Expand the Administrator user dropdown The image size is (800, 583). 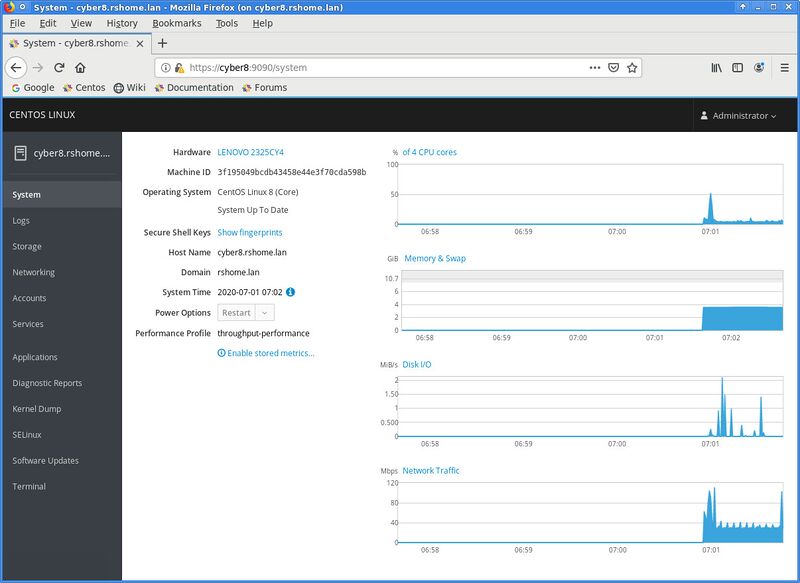tap(738, 116)
